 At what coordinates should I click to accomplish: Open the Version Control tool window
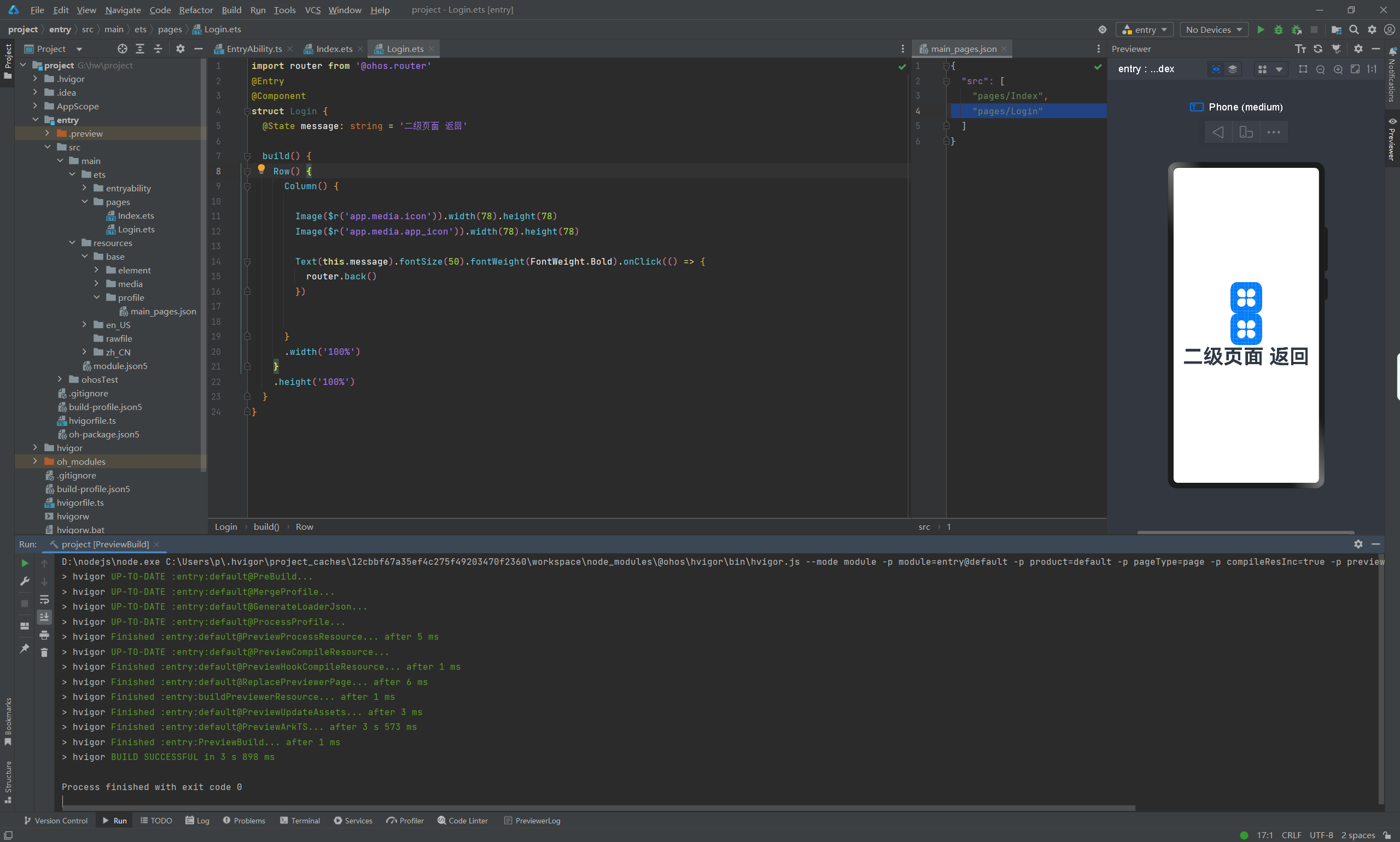pyautogui.click(x=56, y=821)
